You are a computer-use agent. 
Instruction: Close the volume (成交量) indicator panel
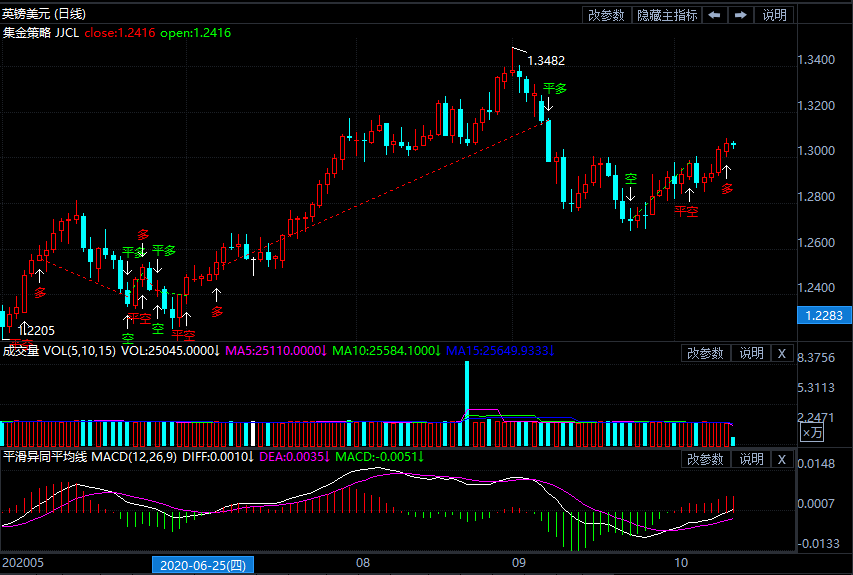(782, 353)
